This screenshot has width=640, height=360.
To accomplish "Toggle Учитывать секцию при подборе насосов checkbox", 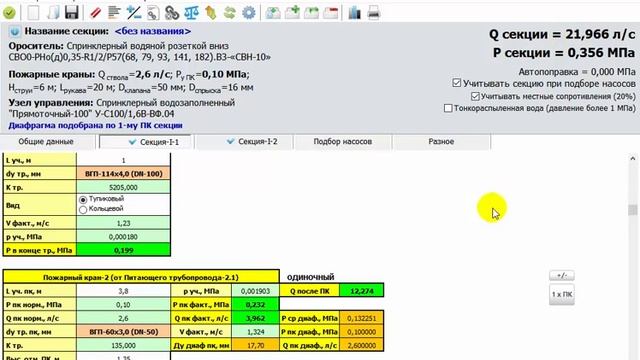I will click(457, 83).
